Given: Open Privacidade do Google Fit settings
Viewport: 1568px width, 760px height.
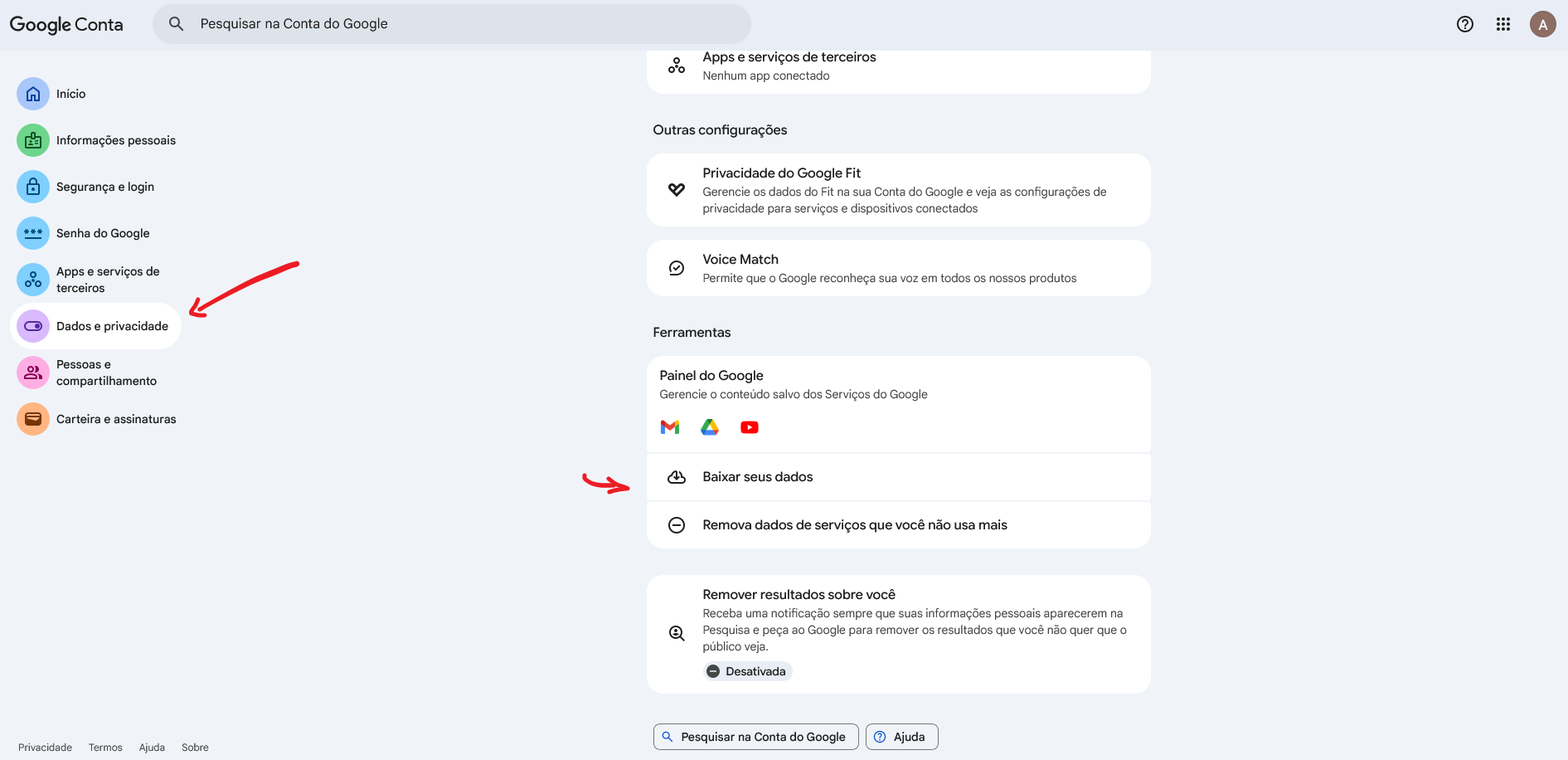Looking at the screenshot, I should 899,190.
